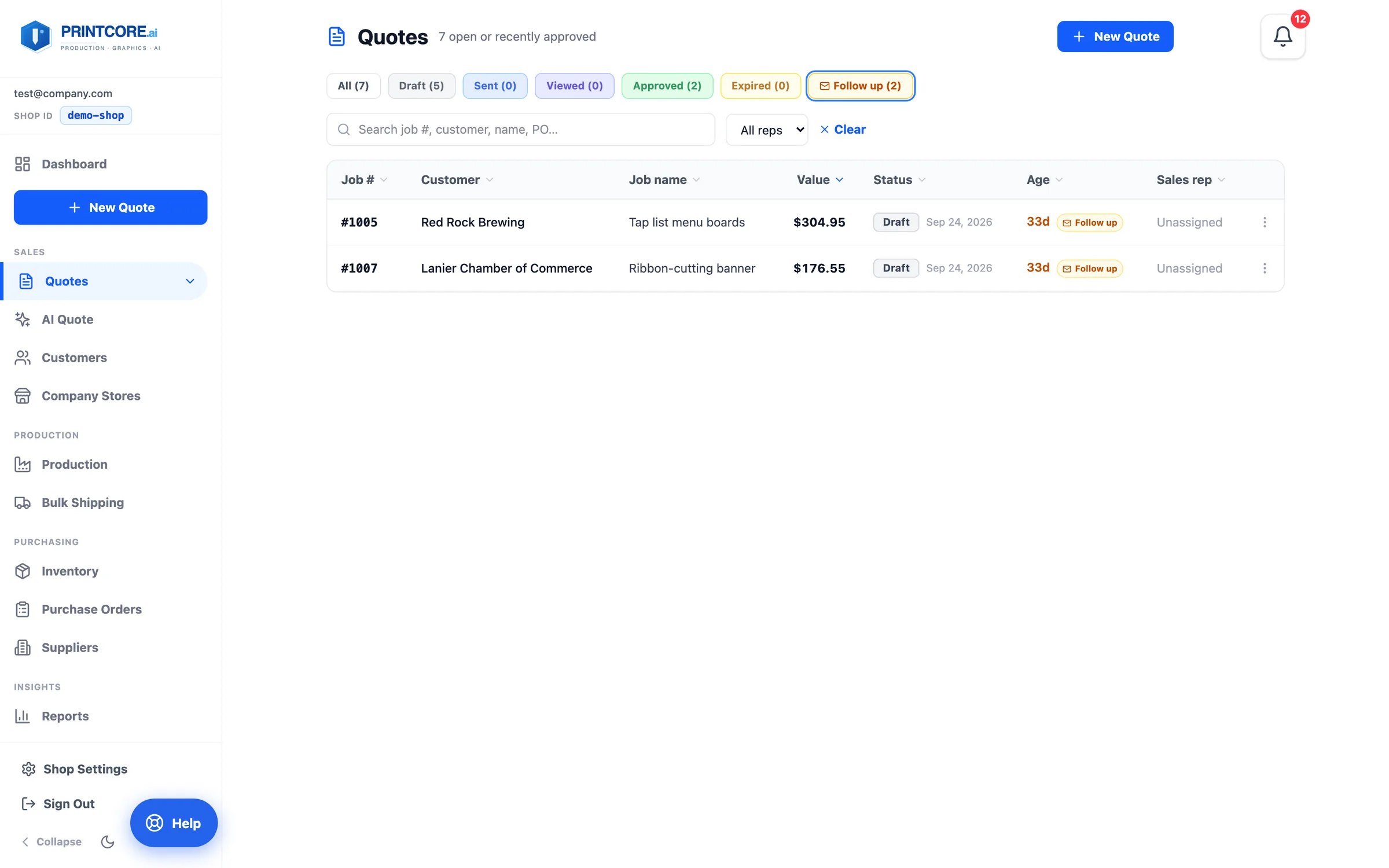Open row actions menu for job #1007
Viewport: 1389px width, 868px height.
point(1264,268)
